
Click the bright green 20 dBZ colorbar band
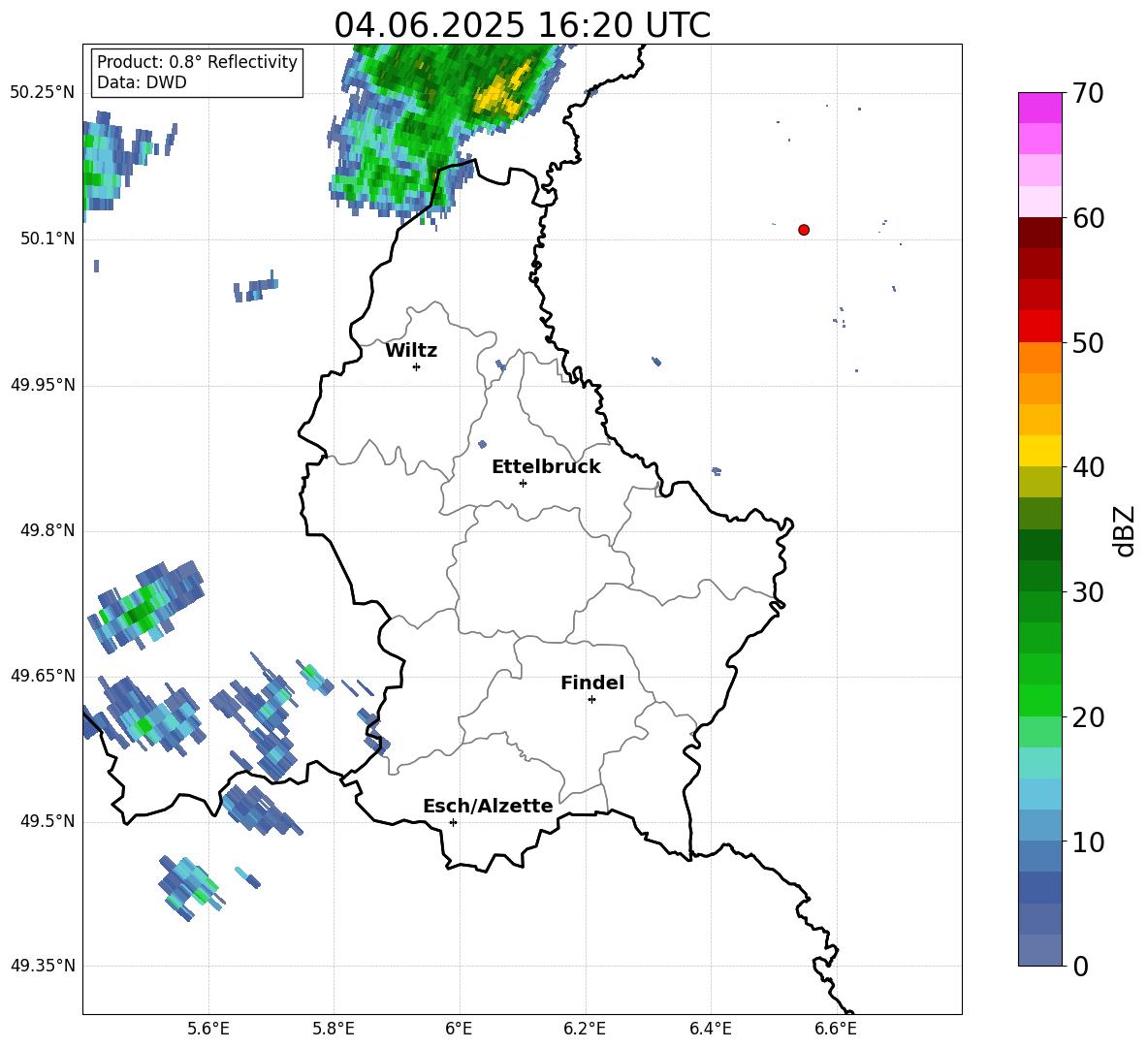coord(1039,700)
